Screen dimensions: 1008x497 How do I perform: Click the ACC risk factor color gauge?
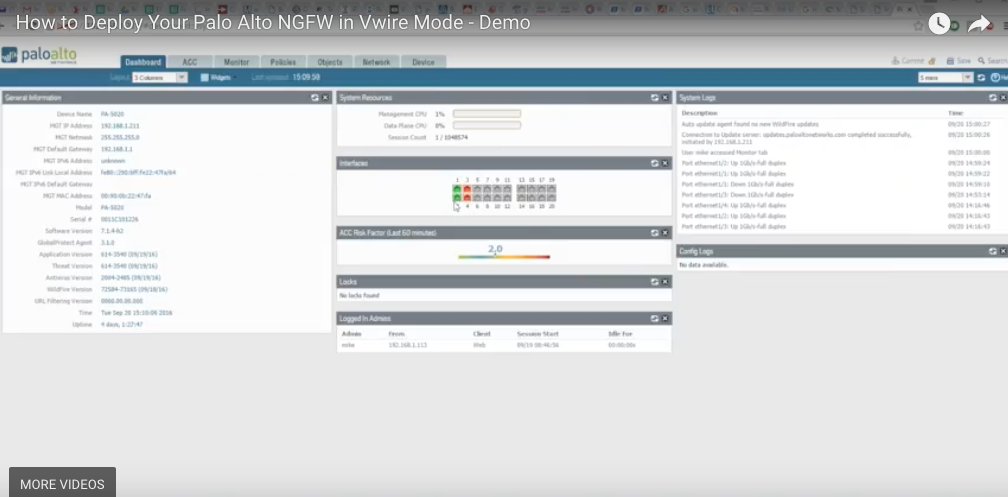tap(504, 257)
